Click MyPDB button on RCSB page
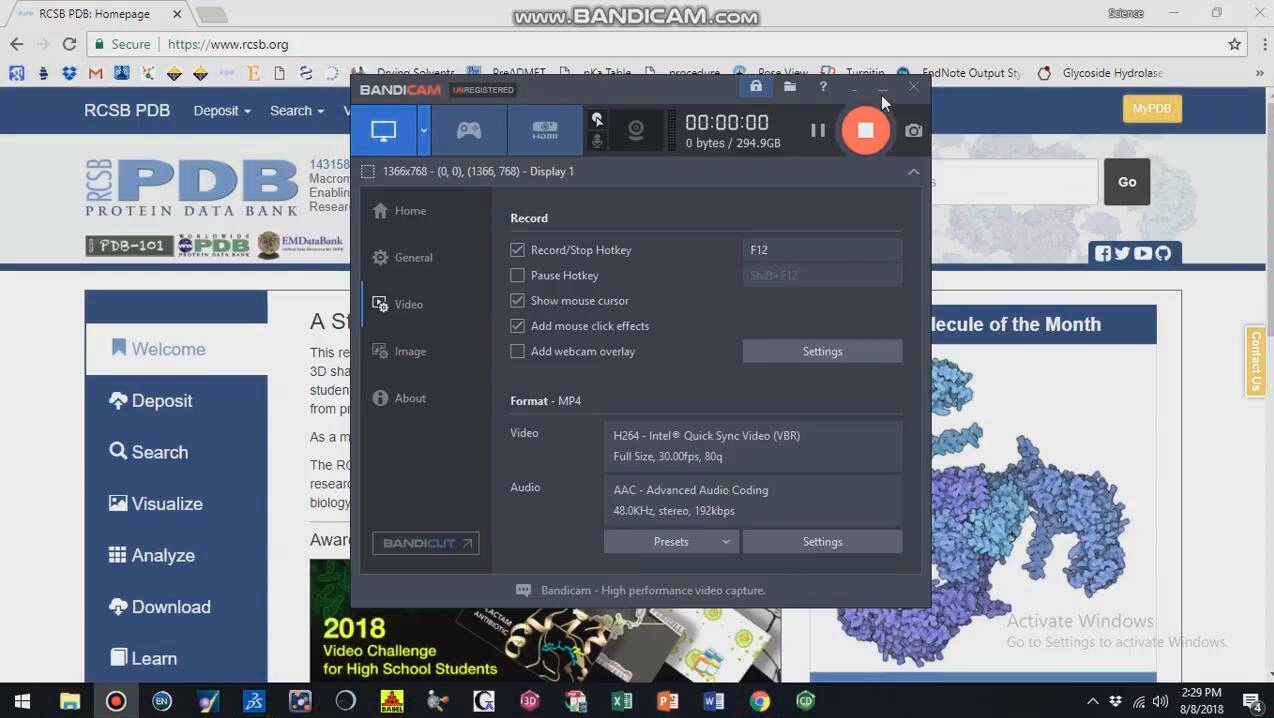The height and width of the screenshot is (718, 1274). pos(1152,109)
